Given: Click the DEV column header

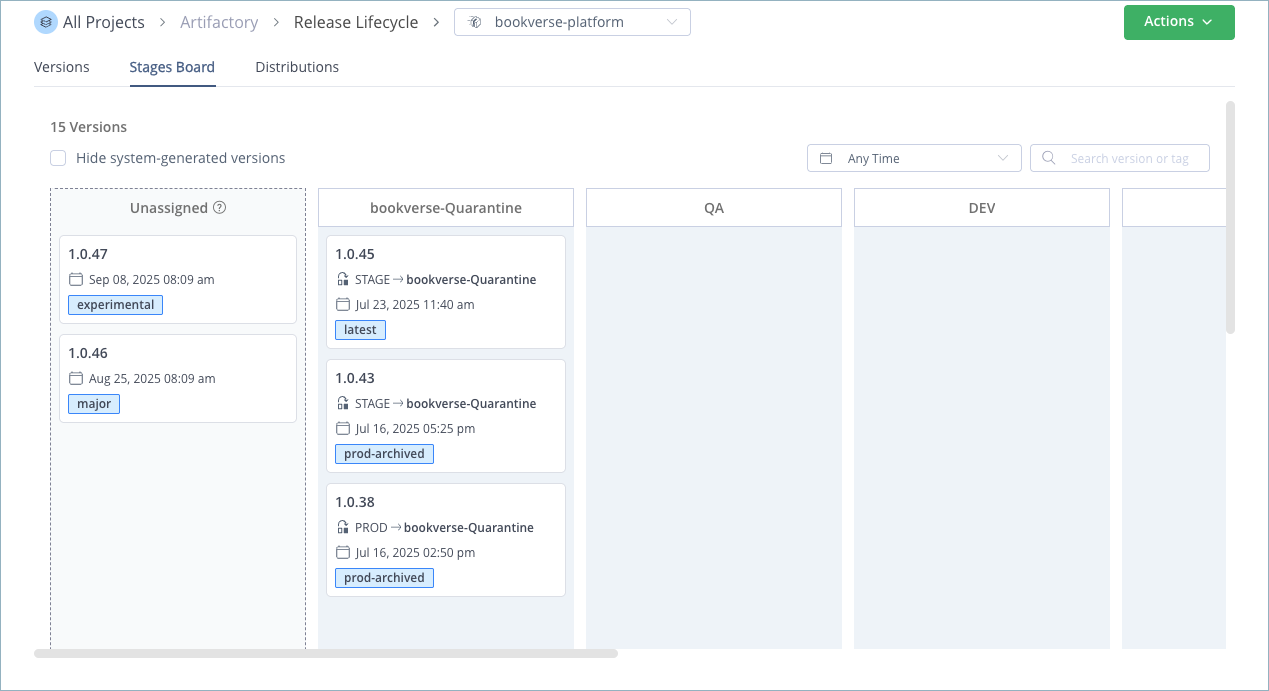Looking at the screenshot, I should pos(982,208).
